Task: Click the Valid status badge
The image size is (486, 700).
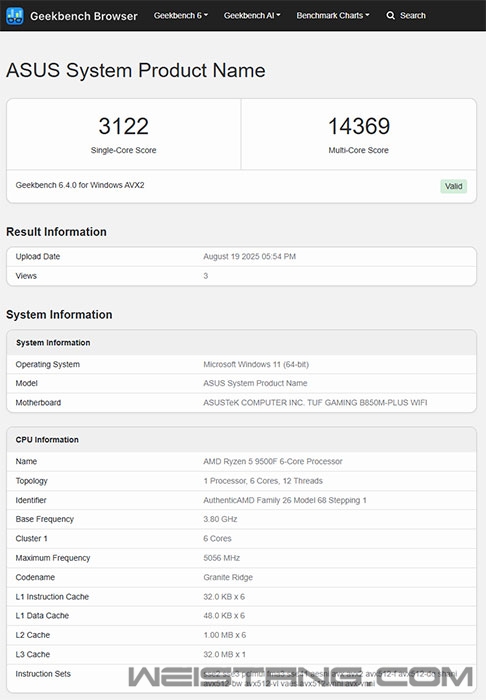Action: [x=453, y=186]
